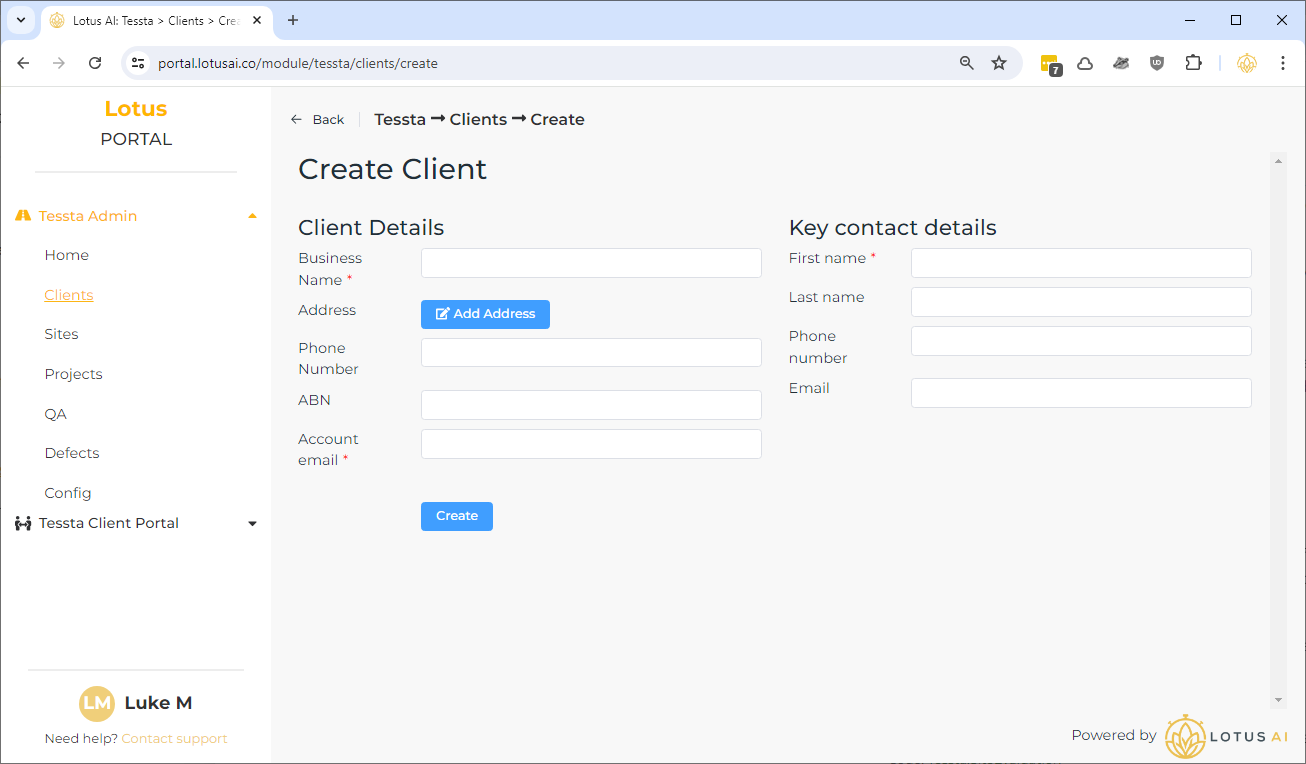Click the Business Name input field
This screenshot has width=1306, height=764.
[x=591, y=263]
